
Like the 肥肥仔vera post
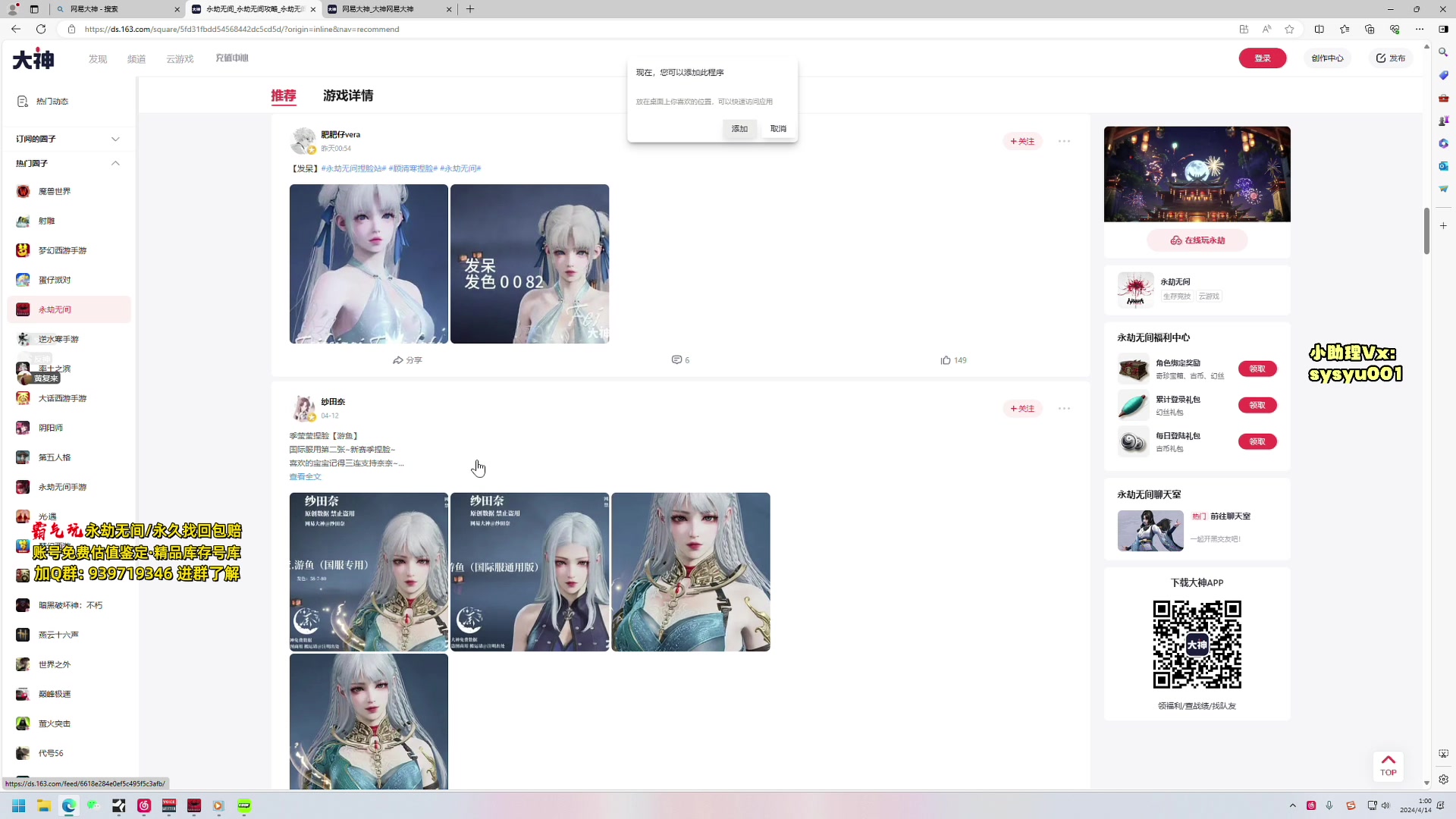click(953, 360)
